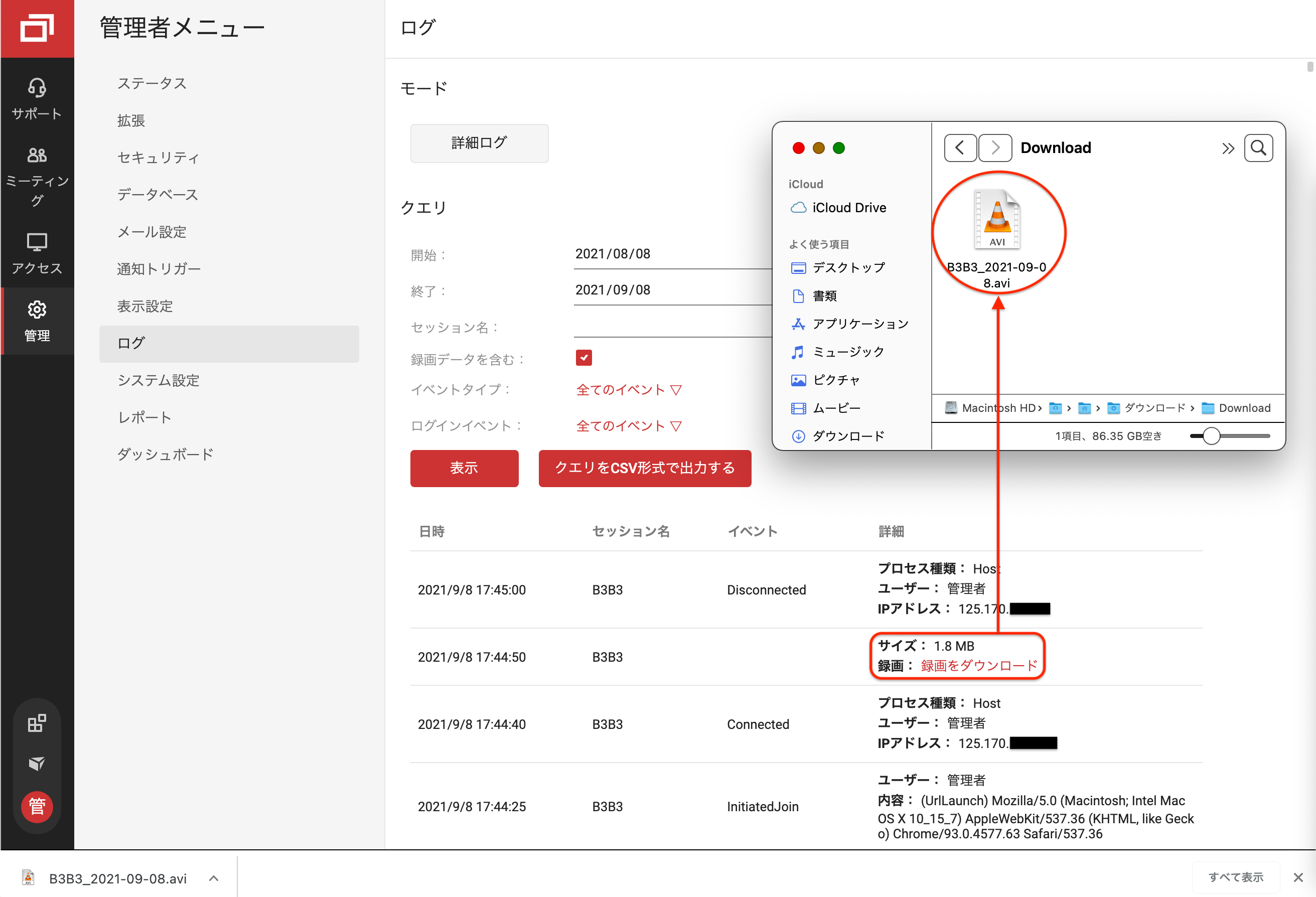This screenshot has height=897, width=1316.
Task: Close the browser downloads bar
Action: pos(1298,878)
